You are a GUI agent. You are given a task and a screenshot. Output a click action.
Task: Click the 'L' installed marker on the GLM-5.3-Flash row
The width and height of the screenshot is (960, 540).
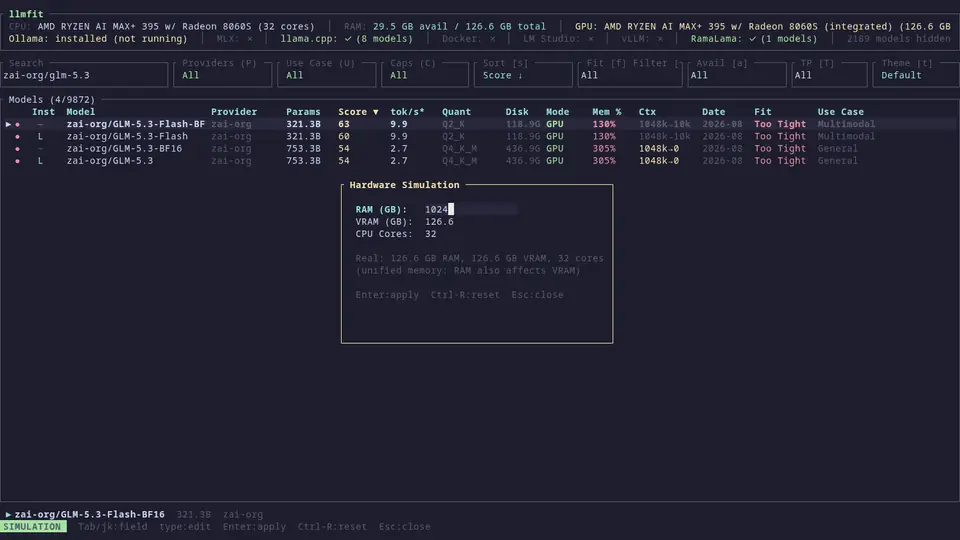[40, 137]
